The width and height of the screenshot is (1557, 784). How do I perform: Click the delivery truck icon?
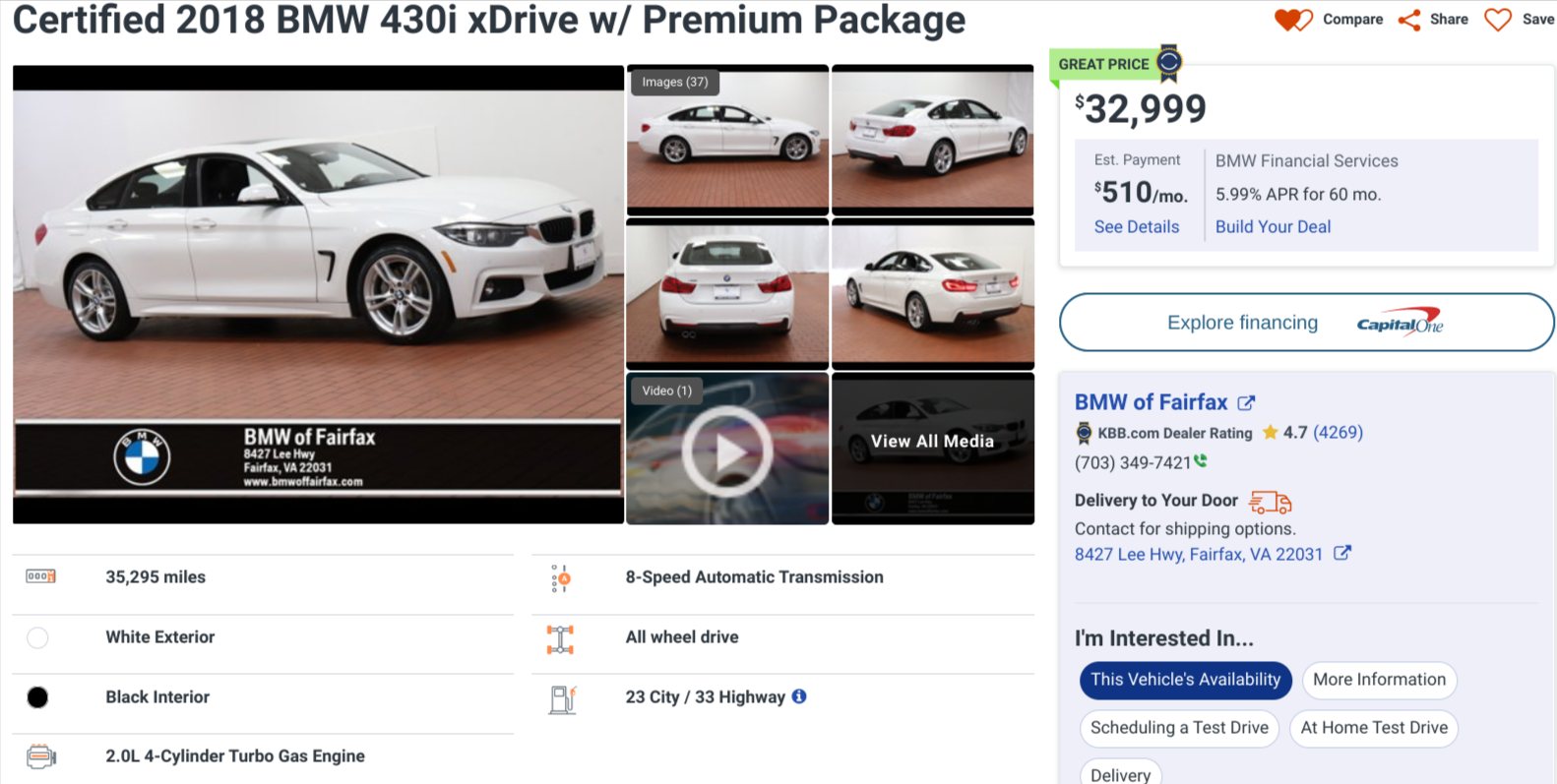1270,502
